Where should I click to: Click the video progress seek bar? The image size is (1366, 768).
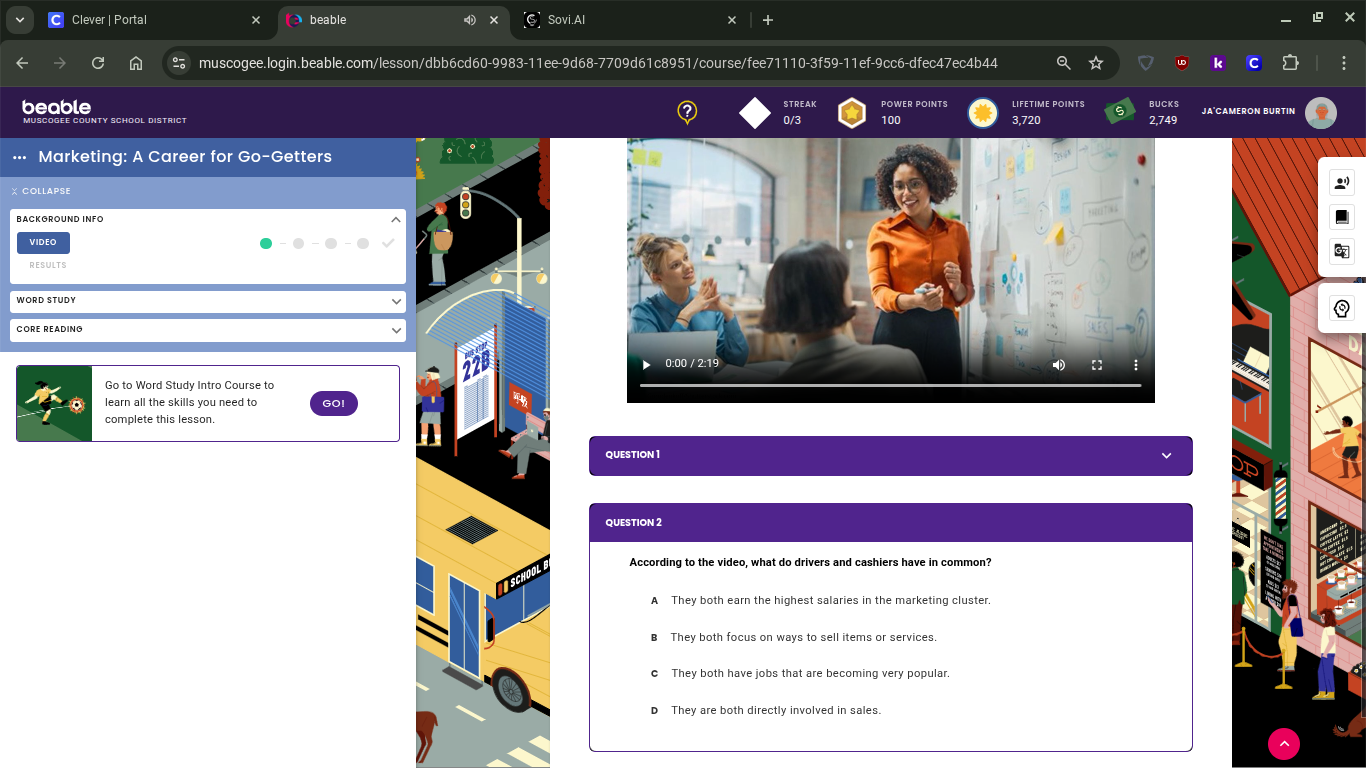click(890, 385)
